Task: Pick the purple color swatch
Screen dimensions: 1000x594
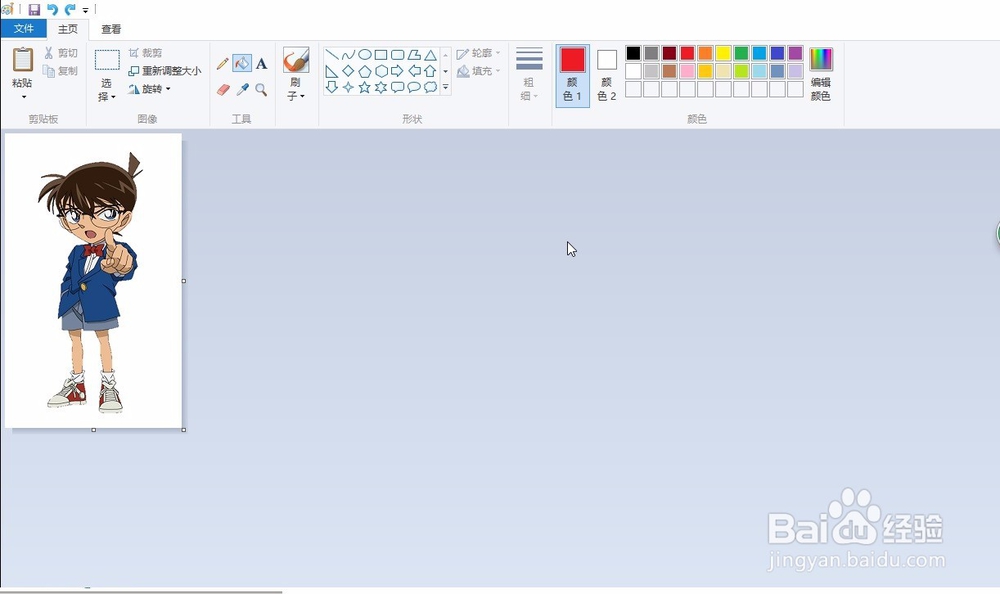Action: [x=795, y=53]
